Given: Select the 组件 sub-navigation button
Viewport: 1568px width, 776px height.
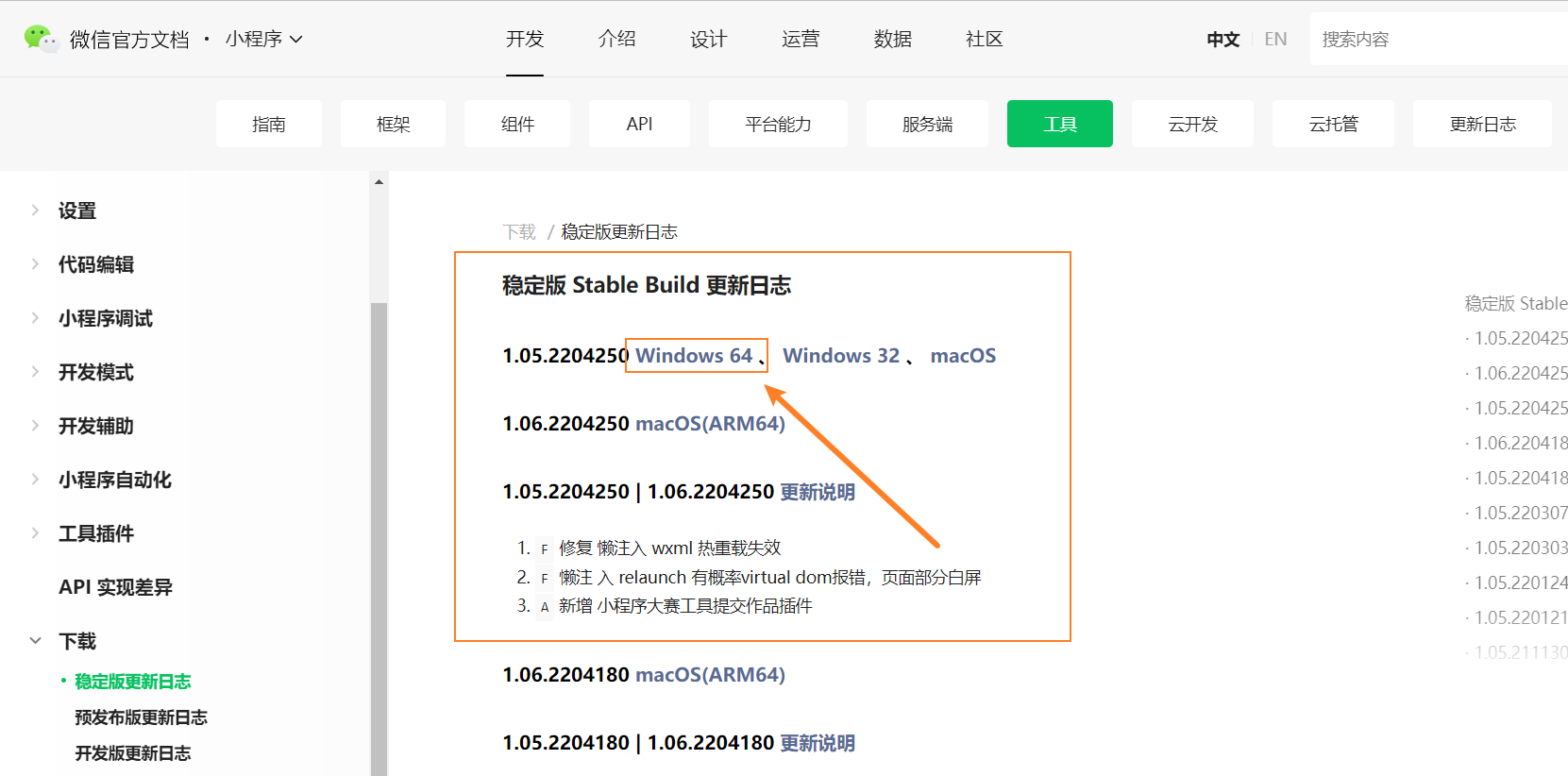Looking at the screenshot, I should coord(517,124).
